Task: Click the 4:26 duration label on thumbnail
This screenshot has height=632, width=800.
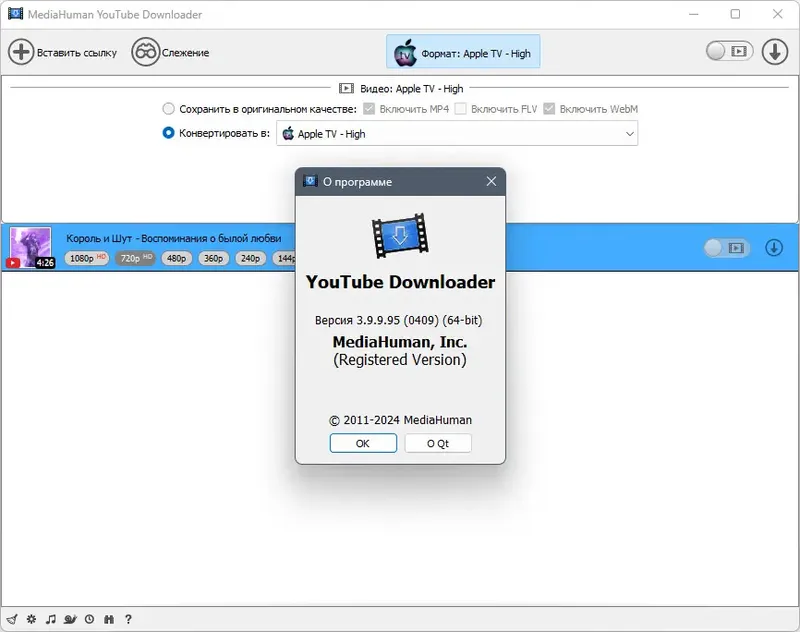Action: 45,263
